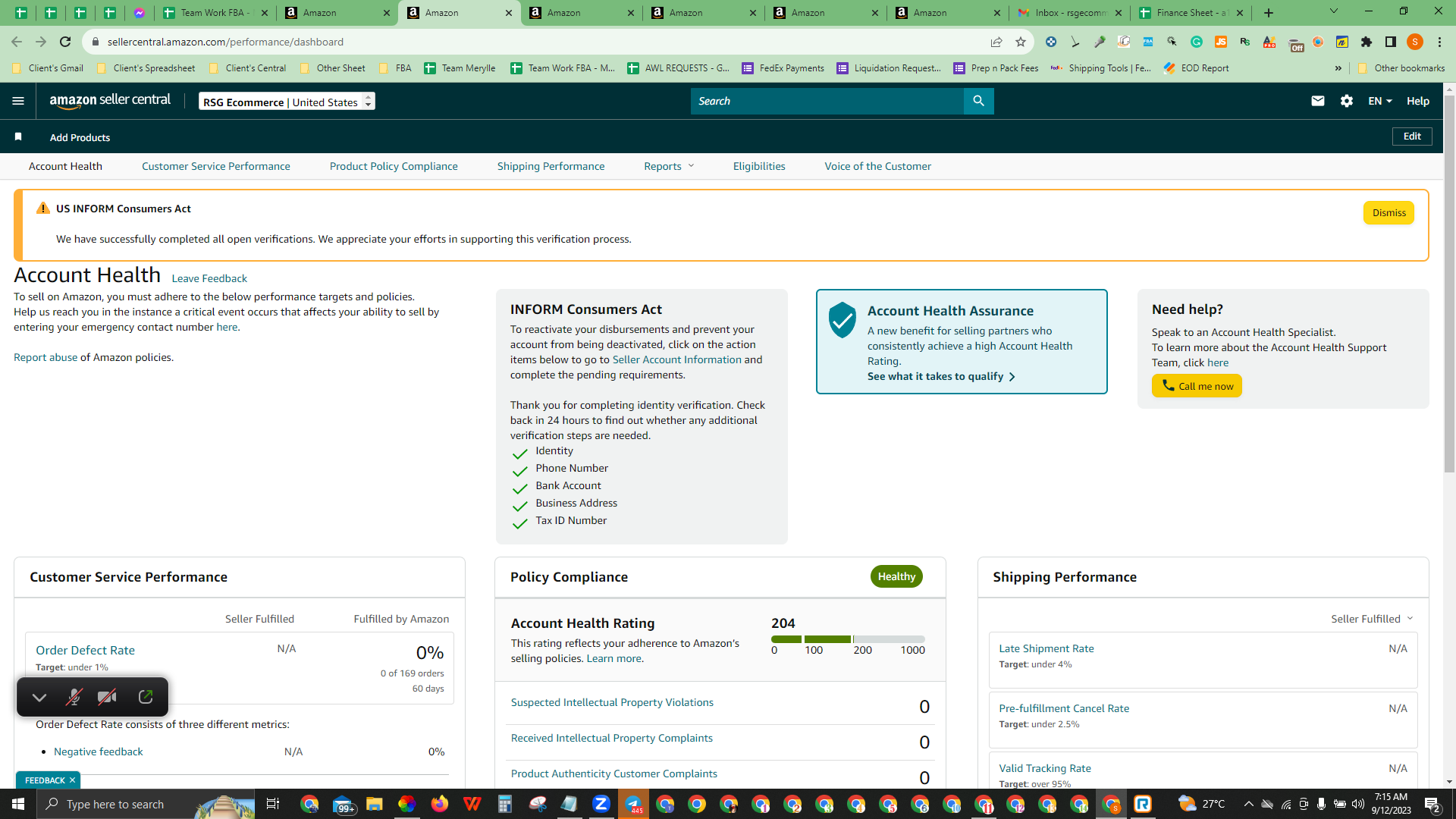Click the Order Defect Rate link

point(85,650)
